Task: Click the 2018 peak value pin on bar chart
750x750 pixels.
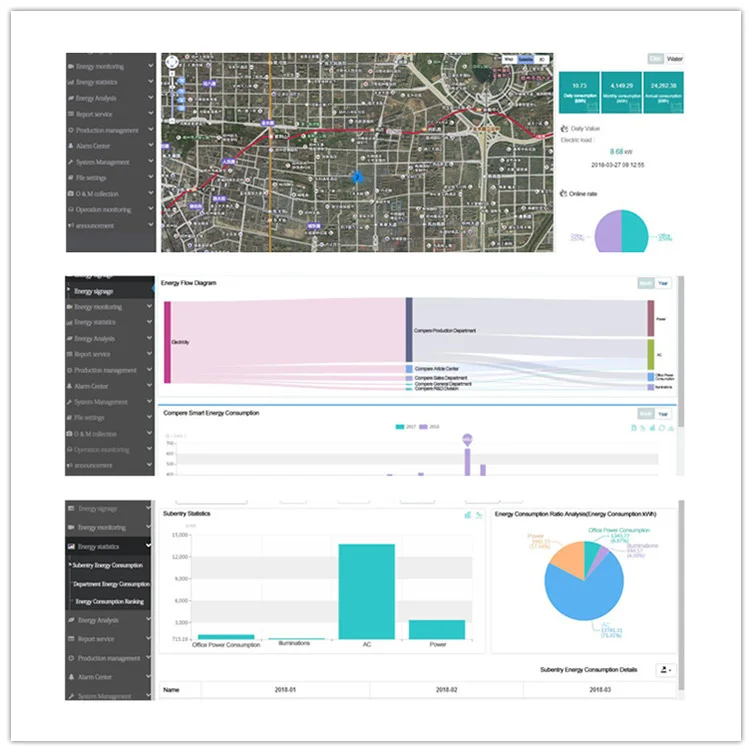Action: [x=467, y=439]
